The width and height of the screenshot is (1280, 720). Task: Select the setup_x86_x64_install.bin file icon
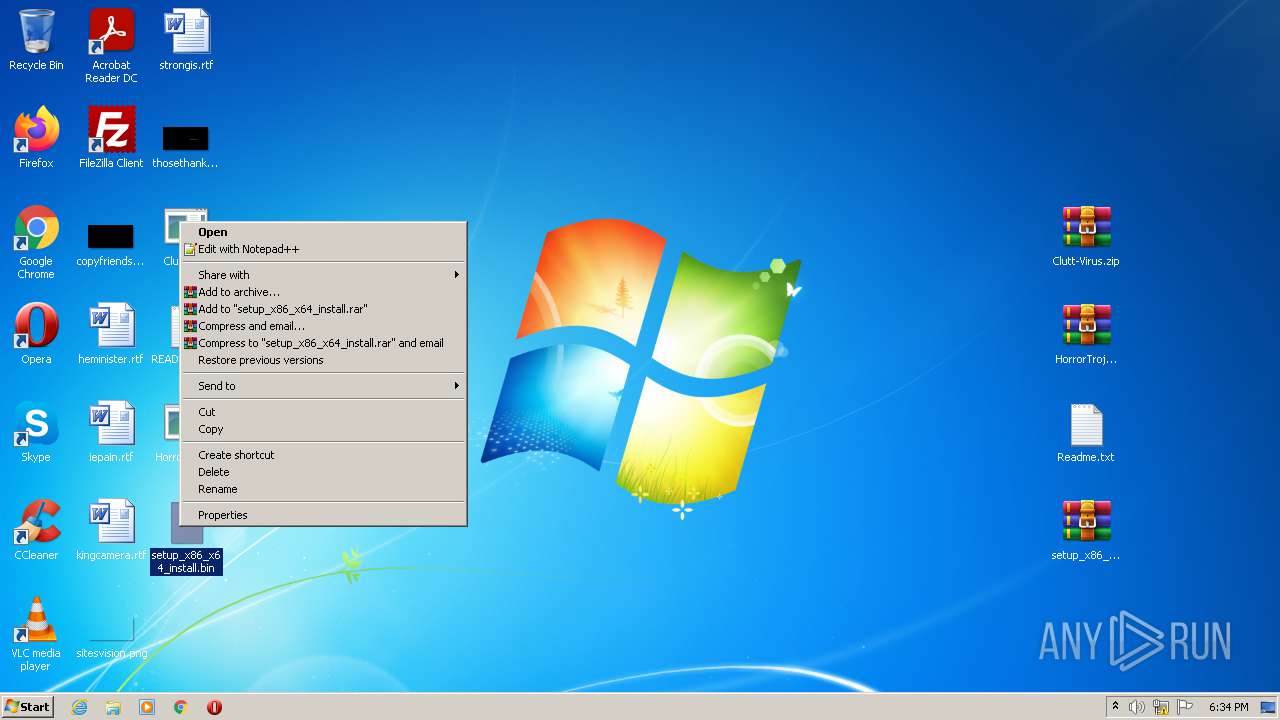(x=186, y=537)
